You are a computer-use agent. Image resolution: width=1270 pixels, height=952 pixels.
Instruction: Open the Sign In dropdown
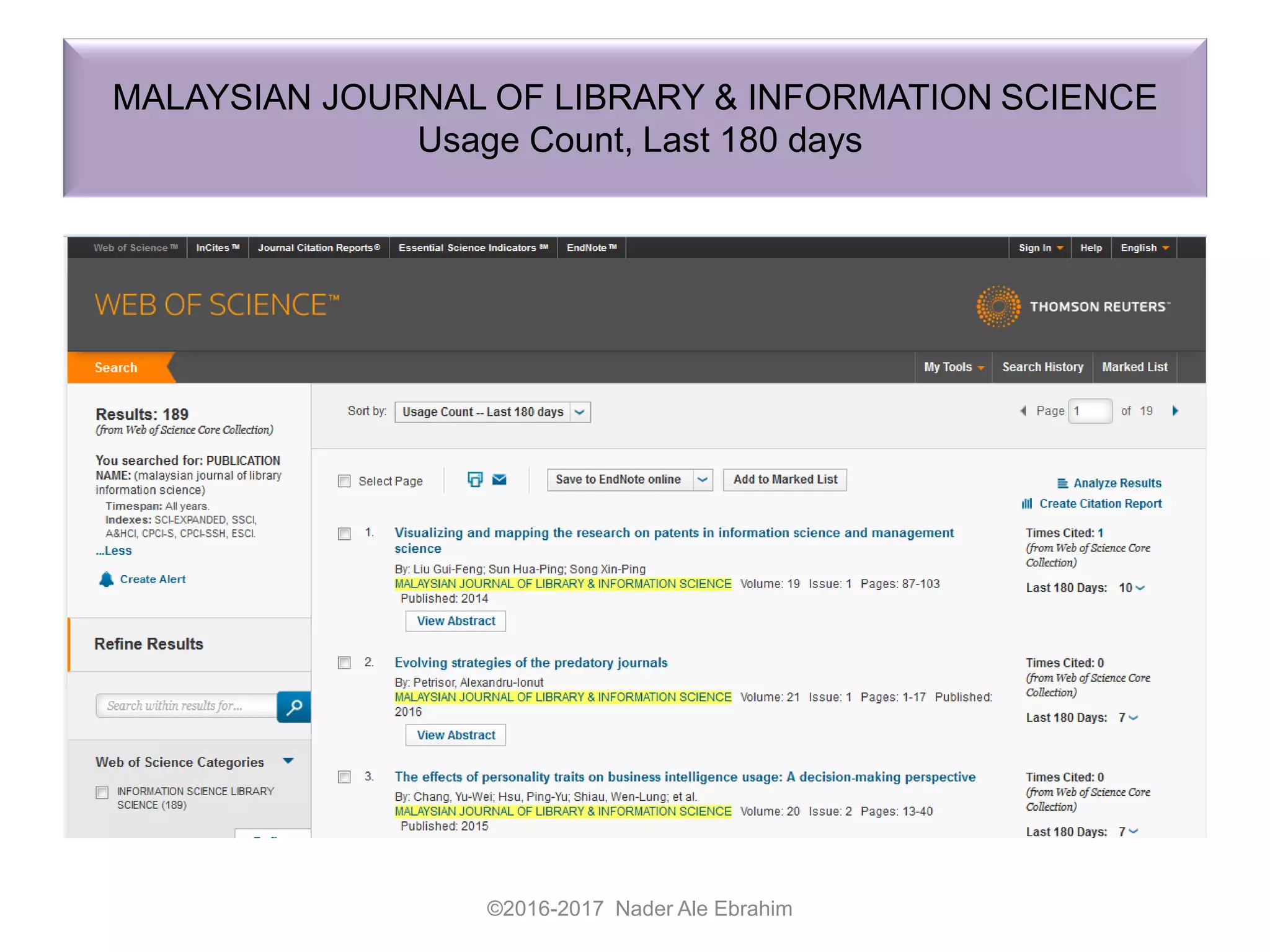[1041, 248]
